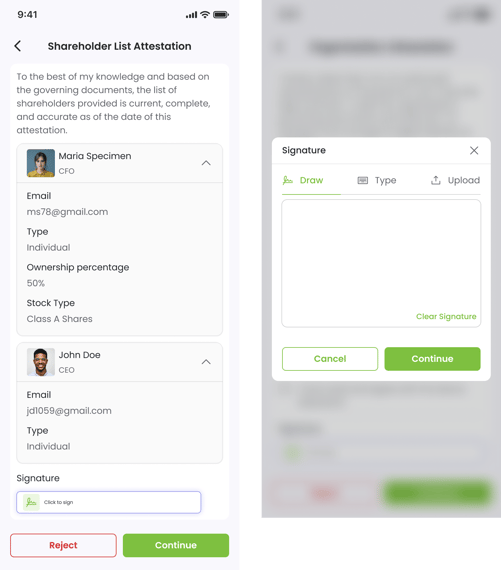501x570 pixels.
Task: Tap the back arrow beside Shareholder List Attestation
Action: click(x=17, y=46)
